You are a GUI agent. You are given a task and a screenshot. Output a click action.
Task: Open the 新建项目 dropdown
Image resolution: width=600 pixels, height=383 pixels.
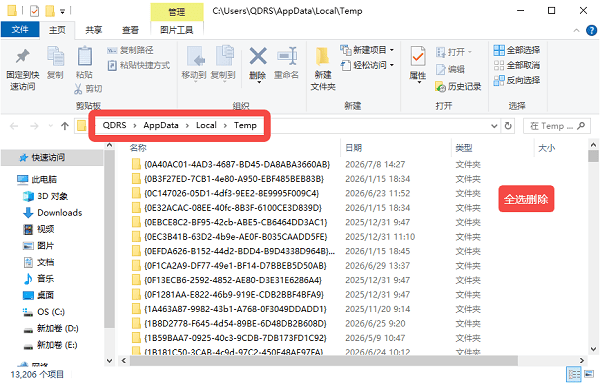[x=367, y=50]
